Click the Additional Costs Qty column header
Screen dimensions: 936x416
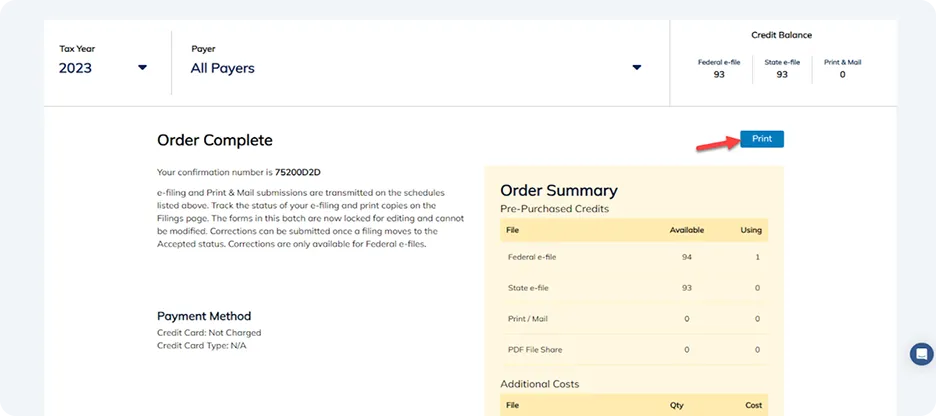(x=676, y=405)
